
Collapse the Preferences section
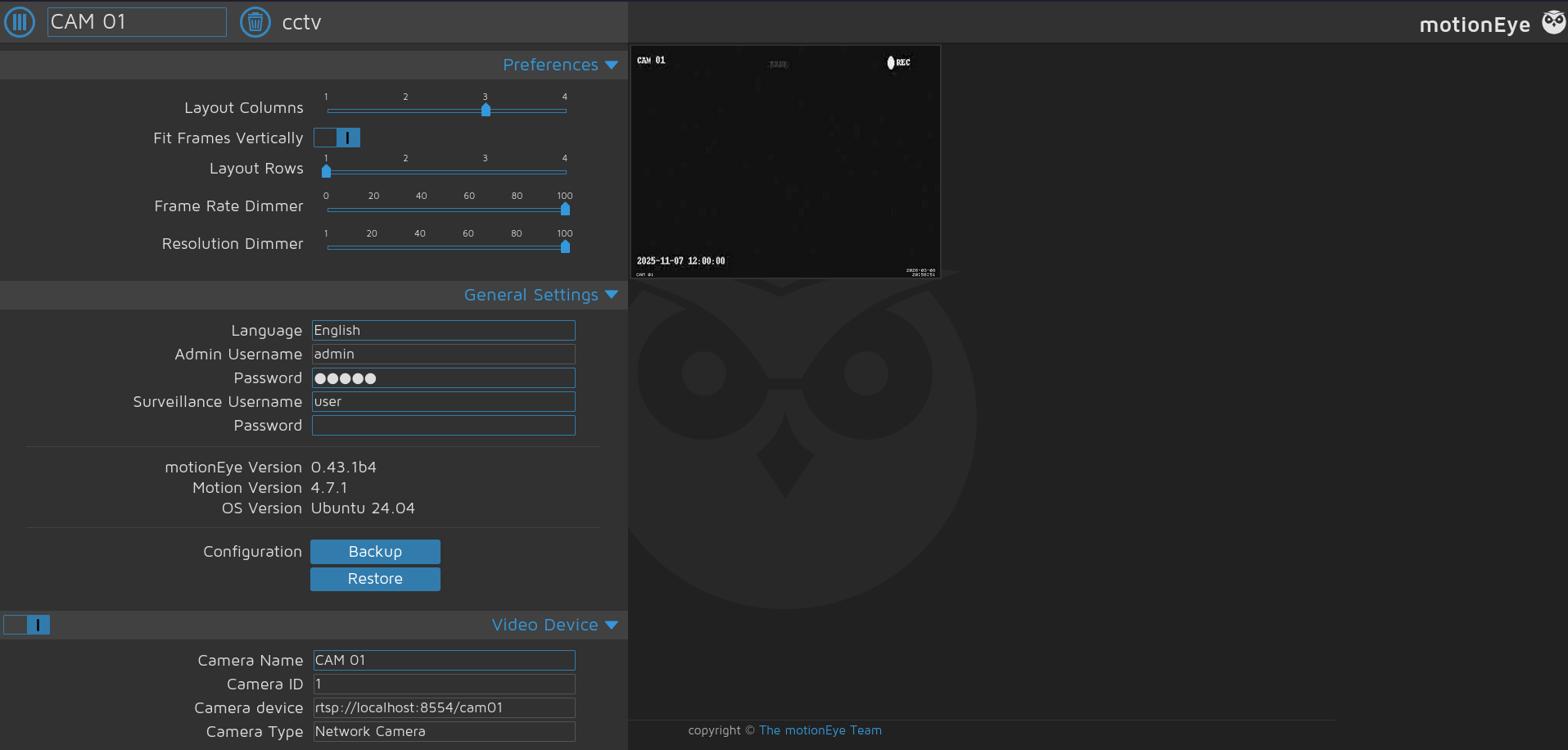611,65
